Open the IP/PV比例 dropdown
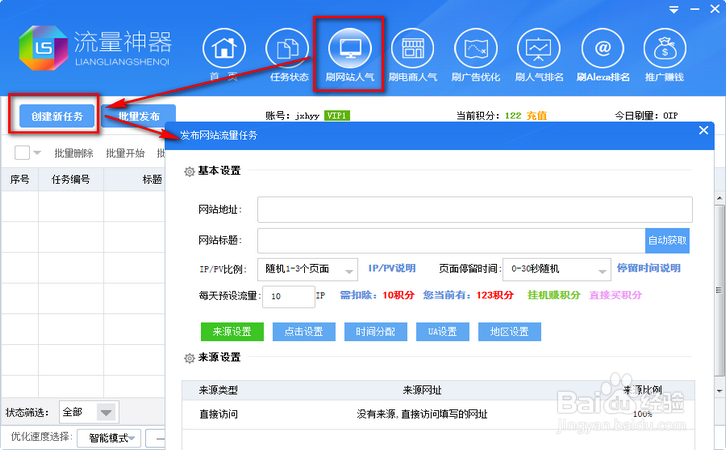 coord(307,269)
